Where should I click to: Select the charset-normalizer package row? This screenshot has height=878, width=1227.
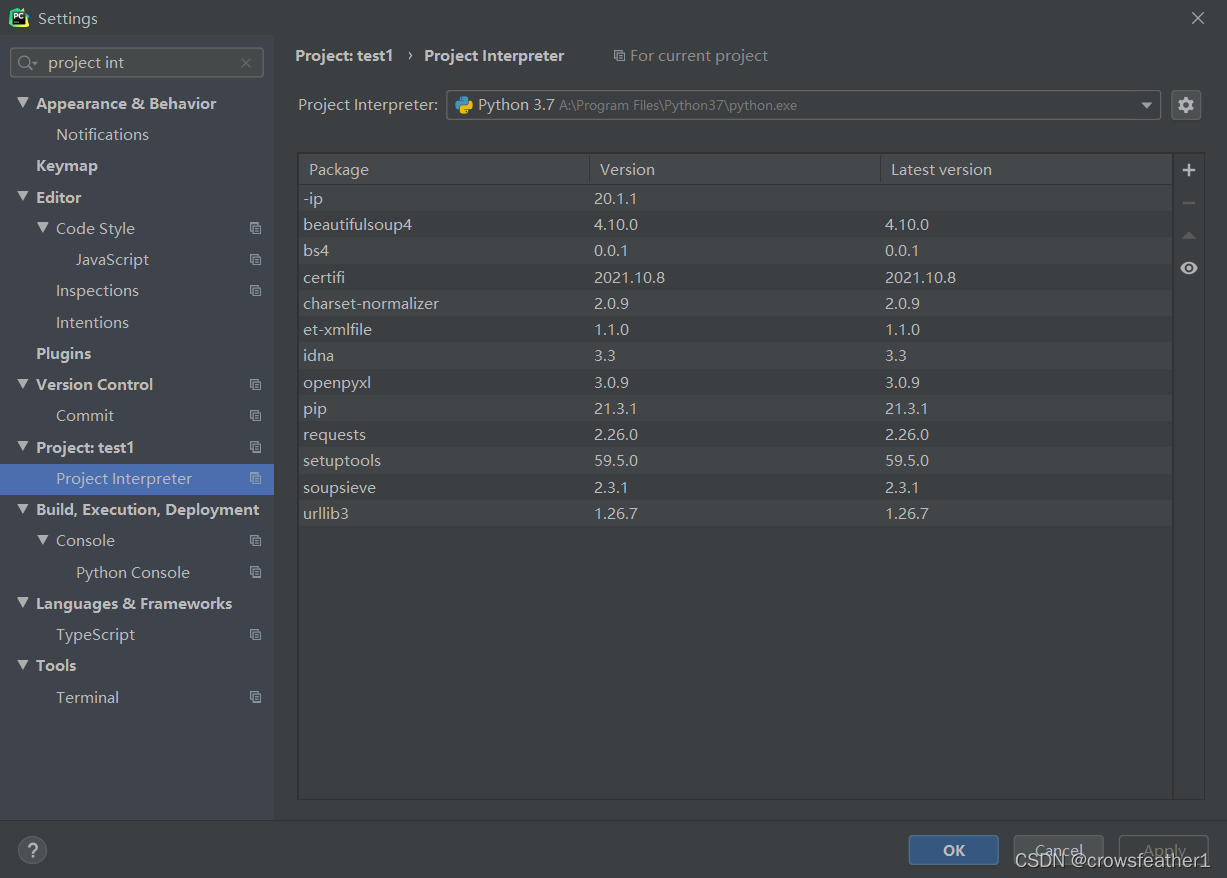pyautogui.click(x=735, y=303)
